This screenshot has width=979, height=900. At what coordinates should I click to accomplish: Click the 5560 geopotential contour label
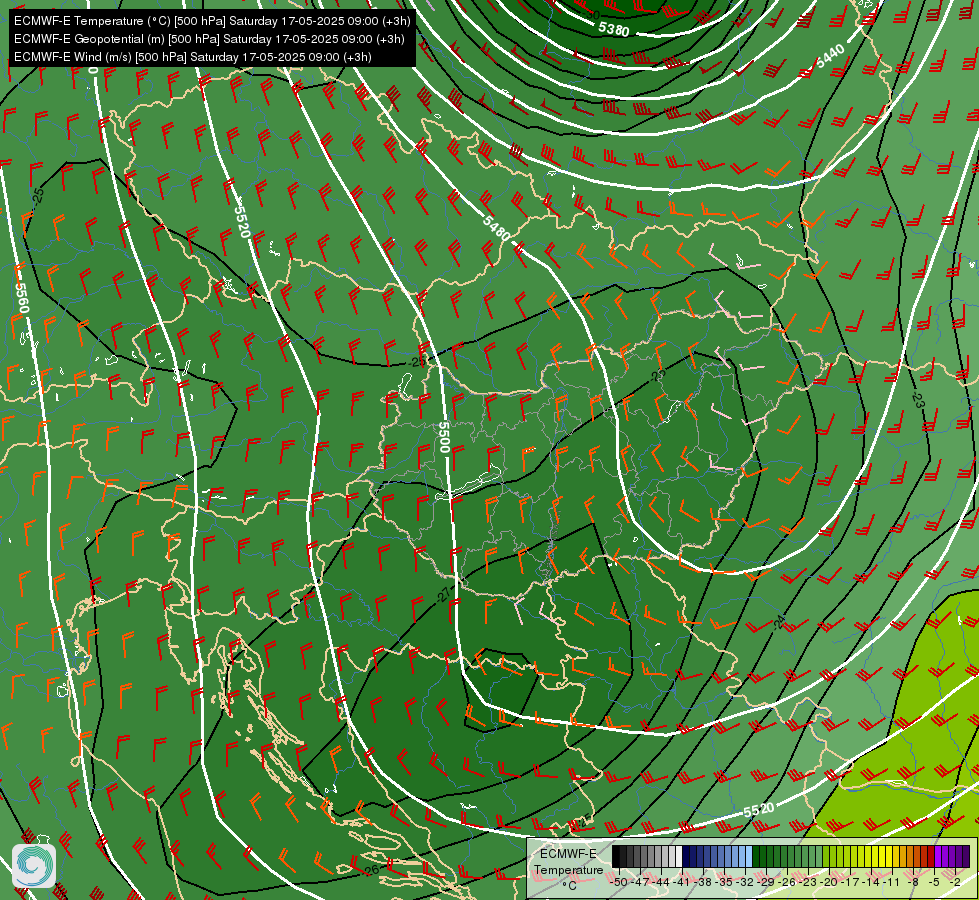click(22, 298)
